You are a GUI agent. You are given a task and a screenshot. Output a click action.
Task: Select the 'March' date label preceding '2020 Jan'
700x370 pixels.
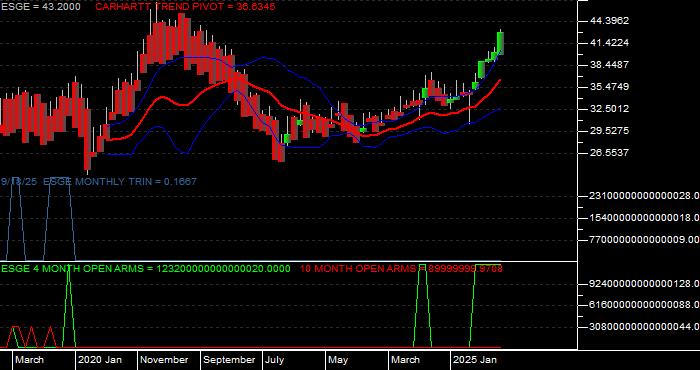(30, 360)
